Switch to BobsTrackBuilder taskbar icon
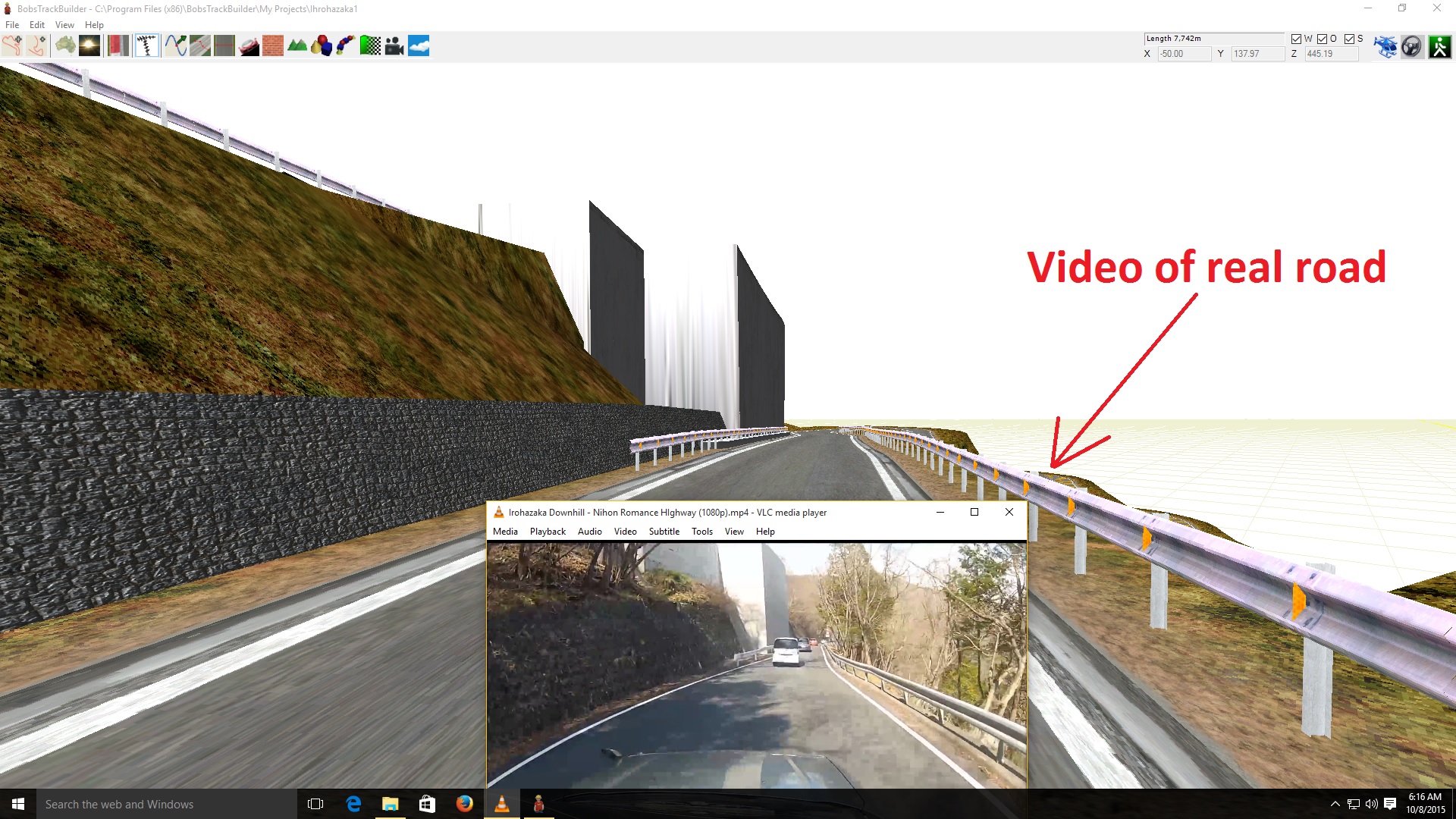Image resolution: width=1456 pixels, height=819 pixels. click(x=539, y=804)
